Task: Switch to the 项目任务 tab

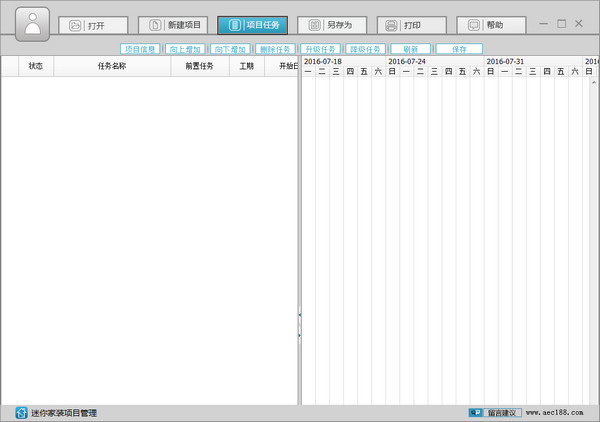Action: point(253,25)
